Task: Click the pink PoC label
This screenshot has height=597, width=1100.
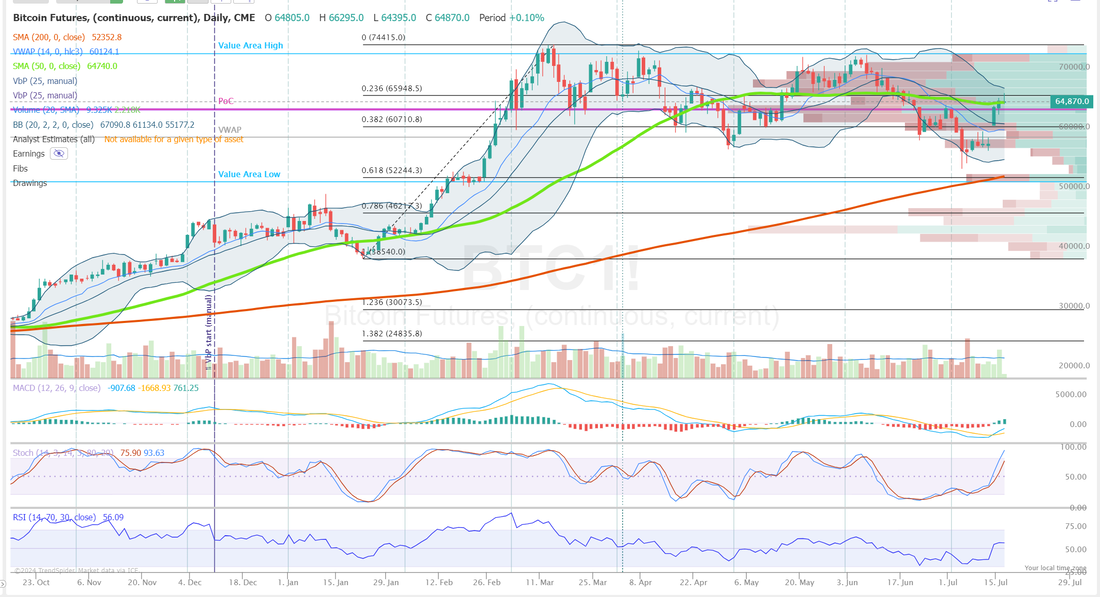Action: tap(225, 101)
